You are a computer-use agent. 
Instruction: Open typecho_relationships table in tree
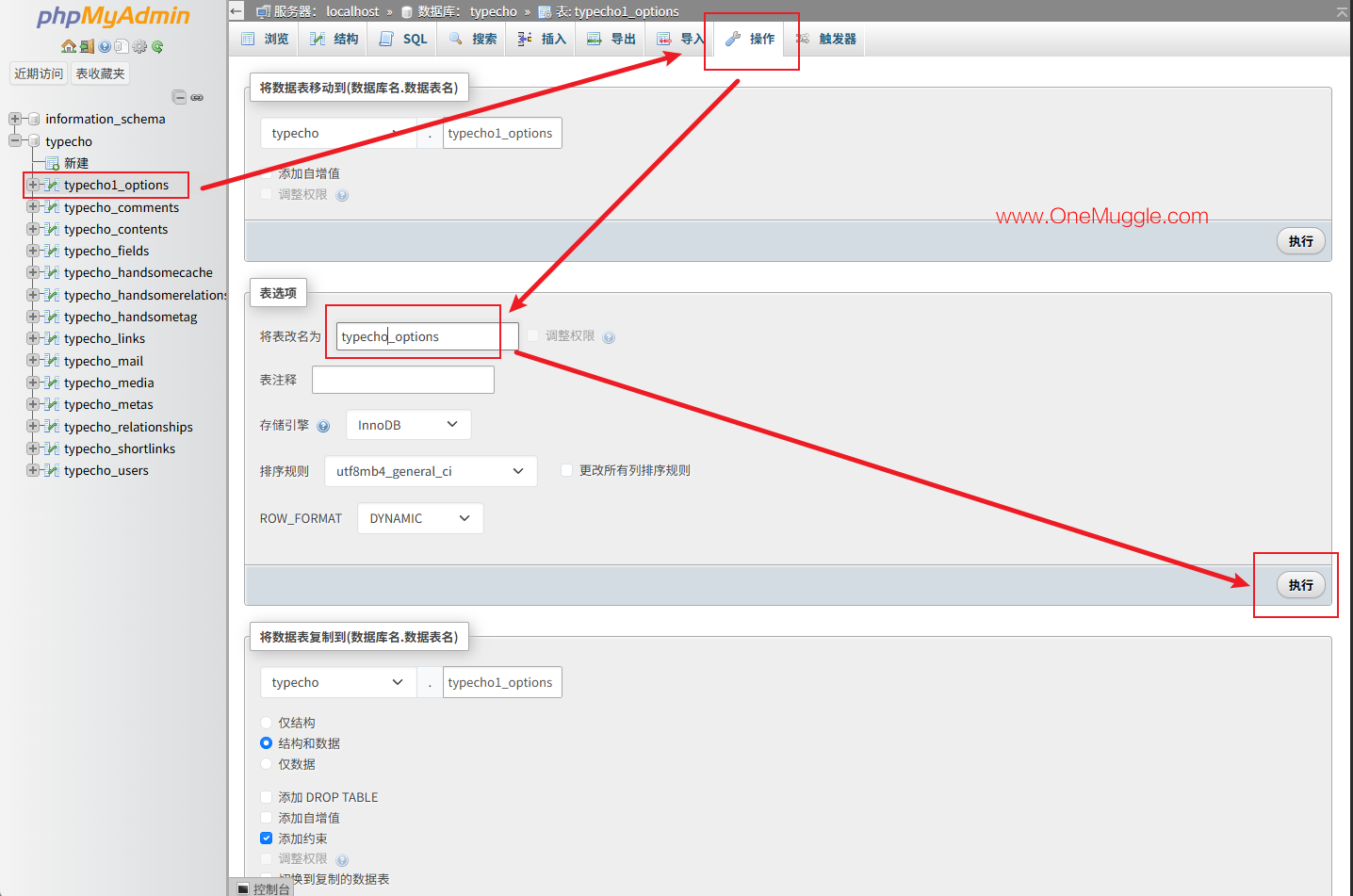128,427
